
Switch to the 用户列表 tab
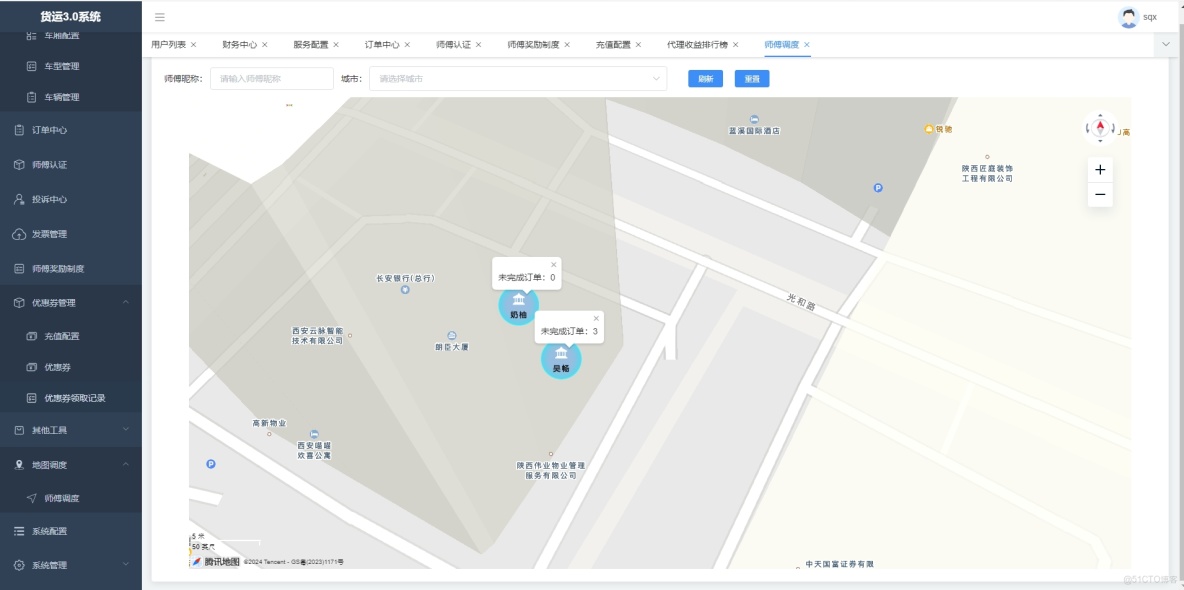point(170,44)
